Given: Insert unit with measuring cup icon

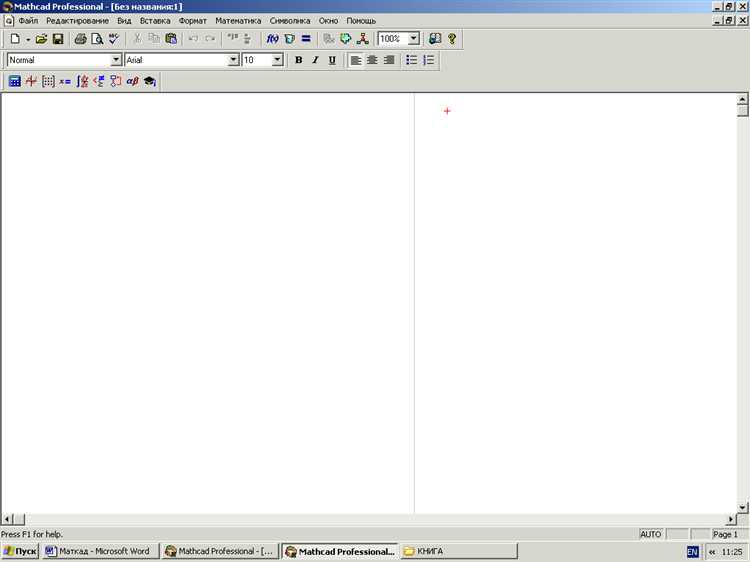Looking at the screenshot, I should pyautogui.click(x=289, y=39).
